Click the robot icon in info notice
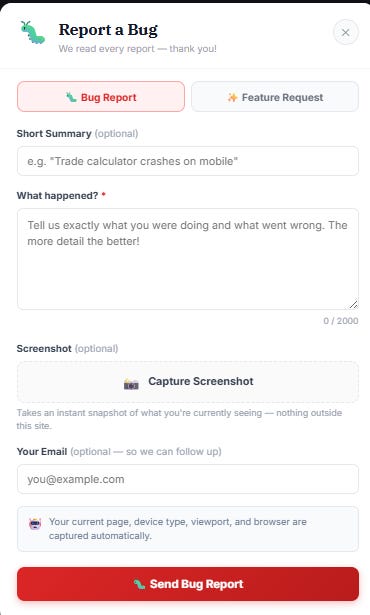The width and height of the screenshot is (370, 615). click(35, 524)
